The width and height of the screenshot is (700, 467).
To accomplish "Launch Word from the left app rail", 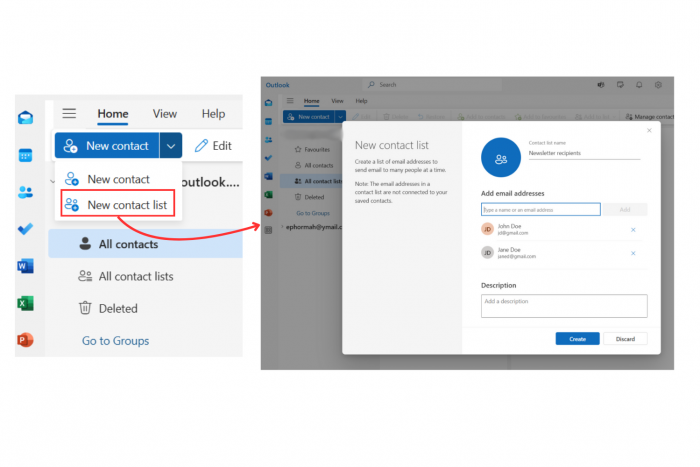I will click(x=25, y=266).
